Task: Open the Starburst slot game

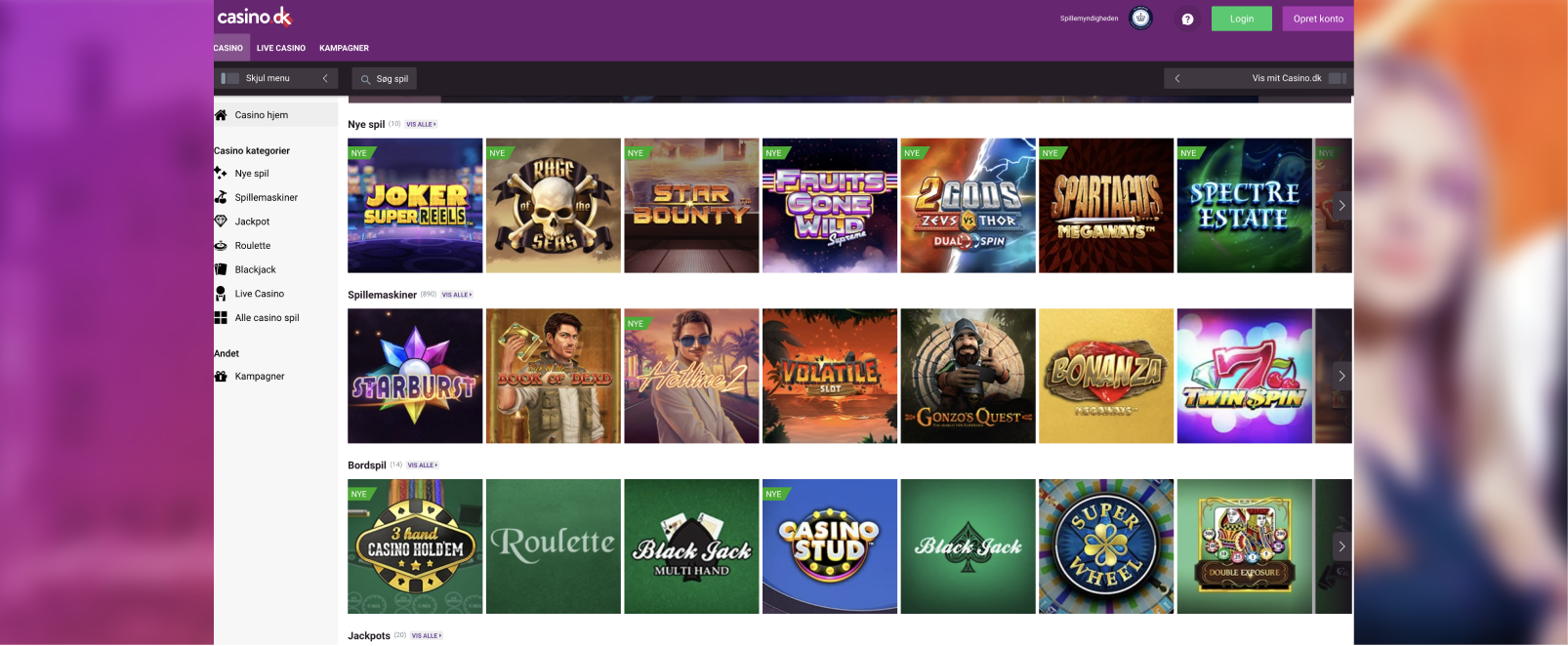Action: 415,377
